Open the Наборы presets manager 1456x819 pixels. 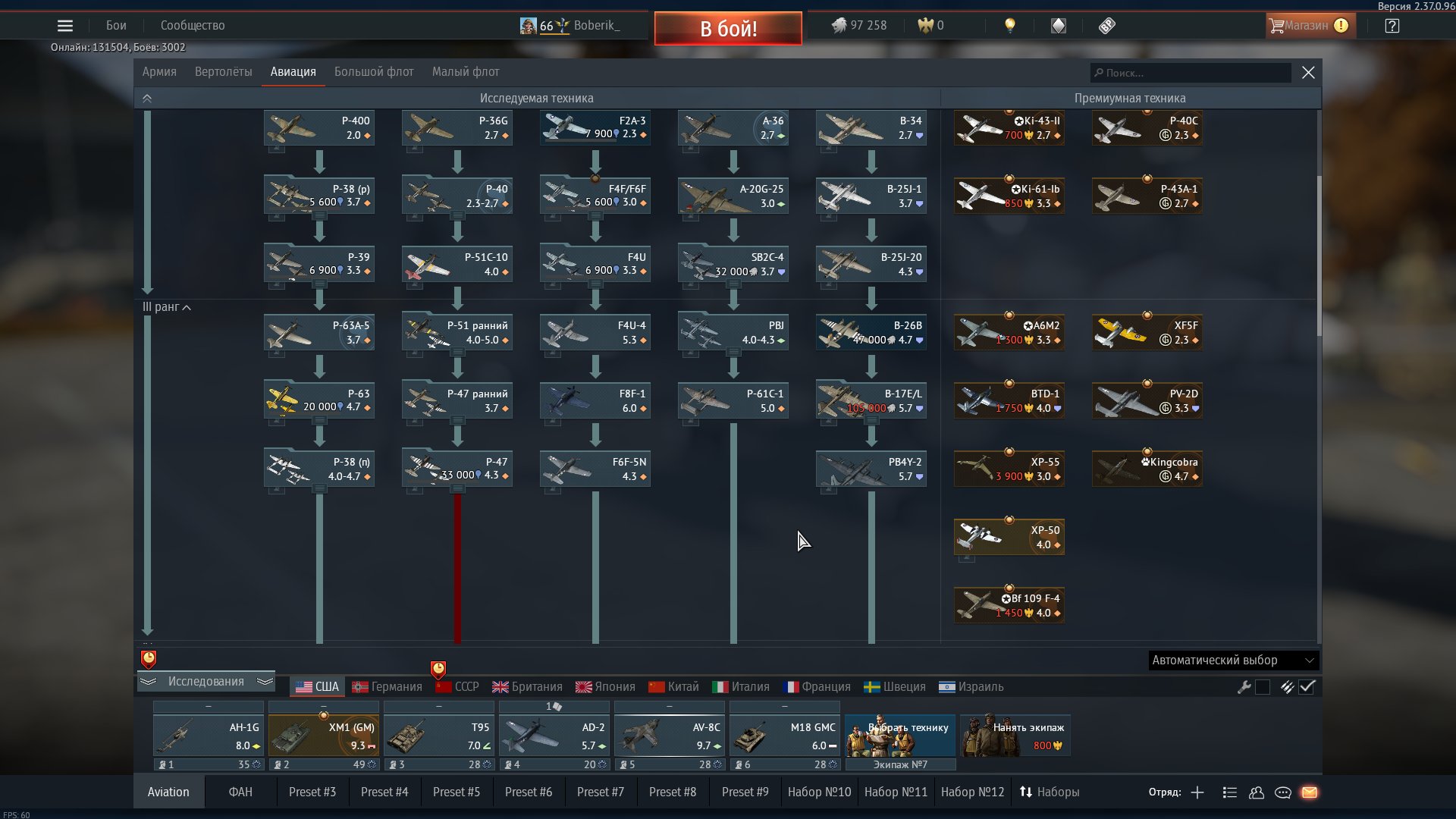[1050, 792]
